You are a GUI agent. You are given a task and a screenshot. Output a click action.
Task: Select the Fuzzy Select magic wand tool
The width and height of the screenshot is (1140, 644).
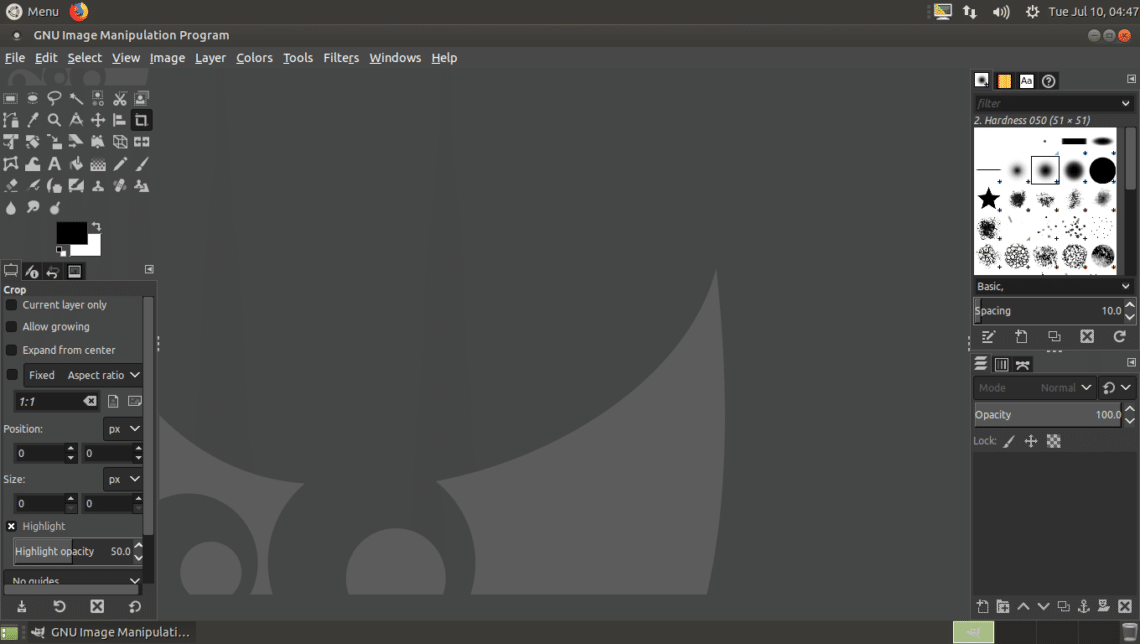(76, 98)
